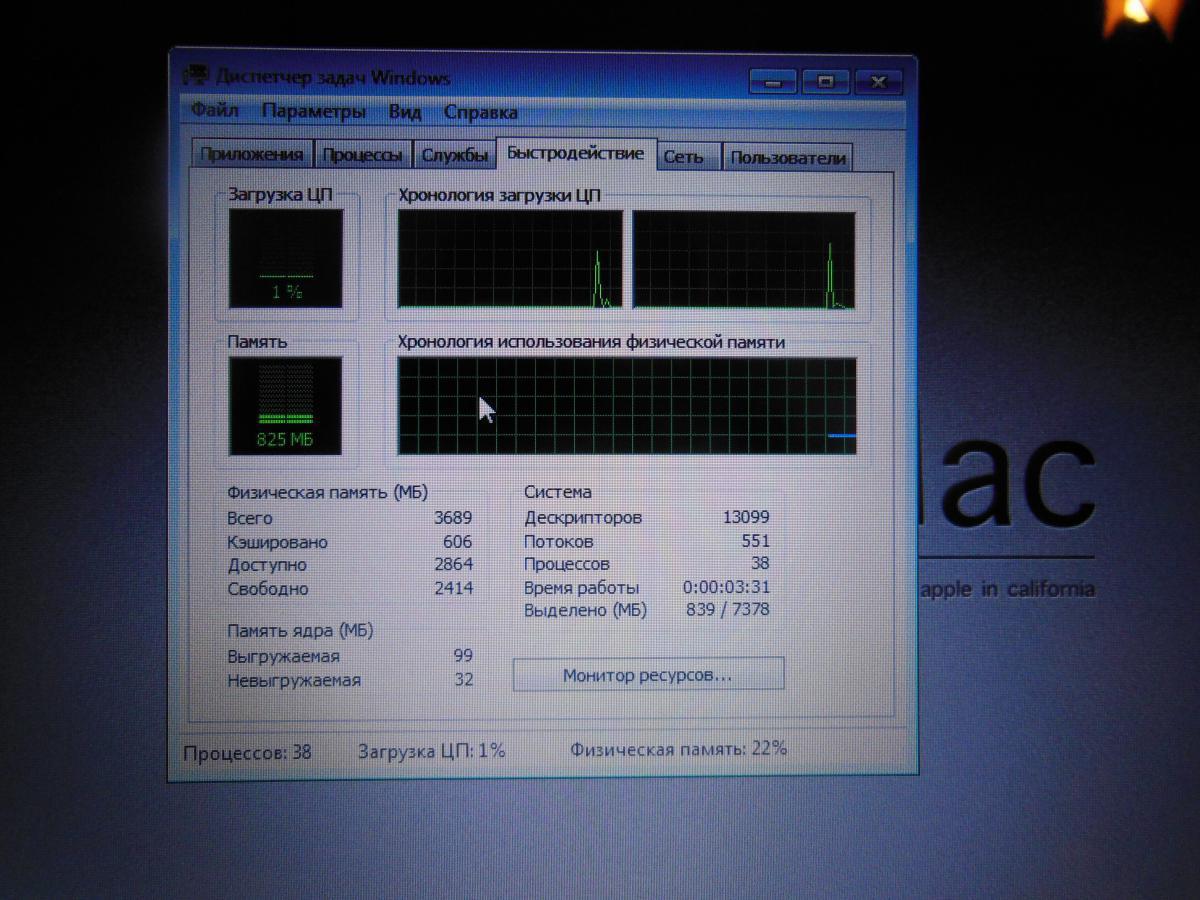Click the Монитор ресурсов button
1200x900 pixels.
pyautogui.click(x=648, y=675)
